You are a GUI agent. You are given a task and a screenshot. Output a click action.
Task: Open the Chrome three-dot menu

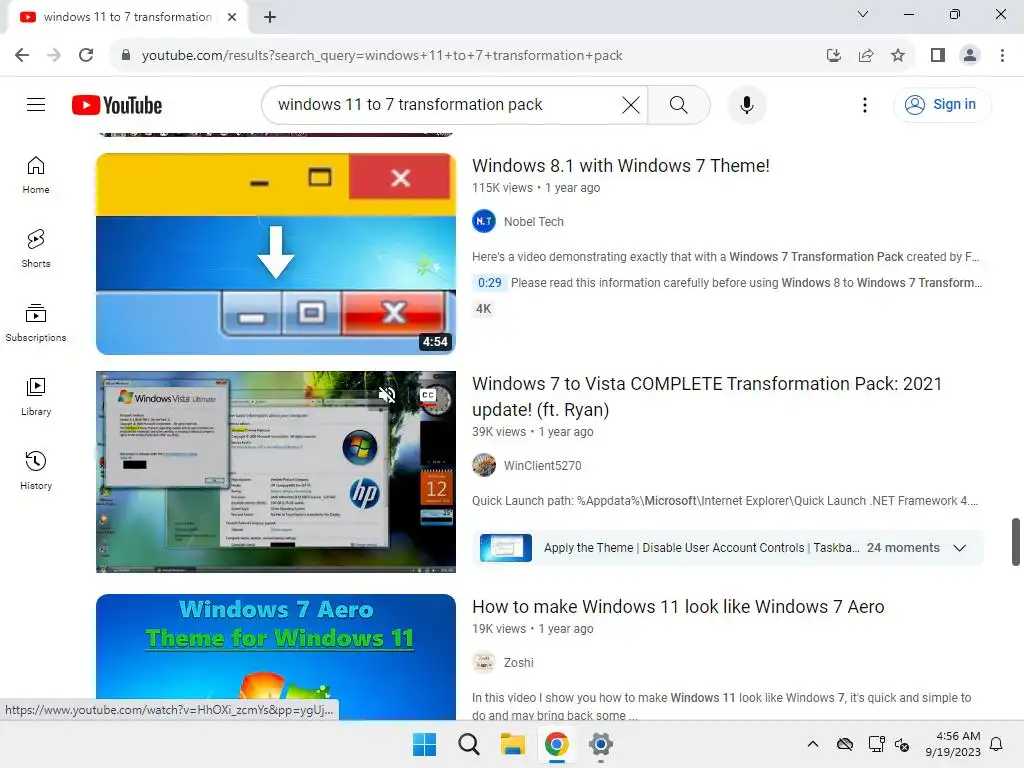coord(1002,55)
